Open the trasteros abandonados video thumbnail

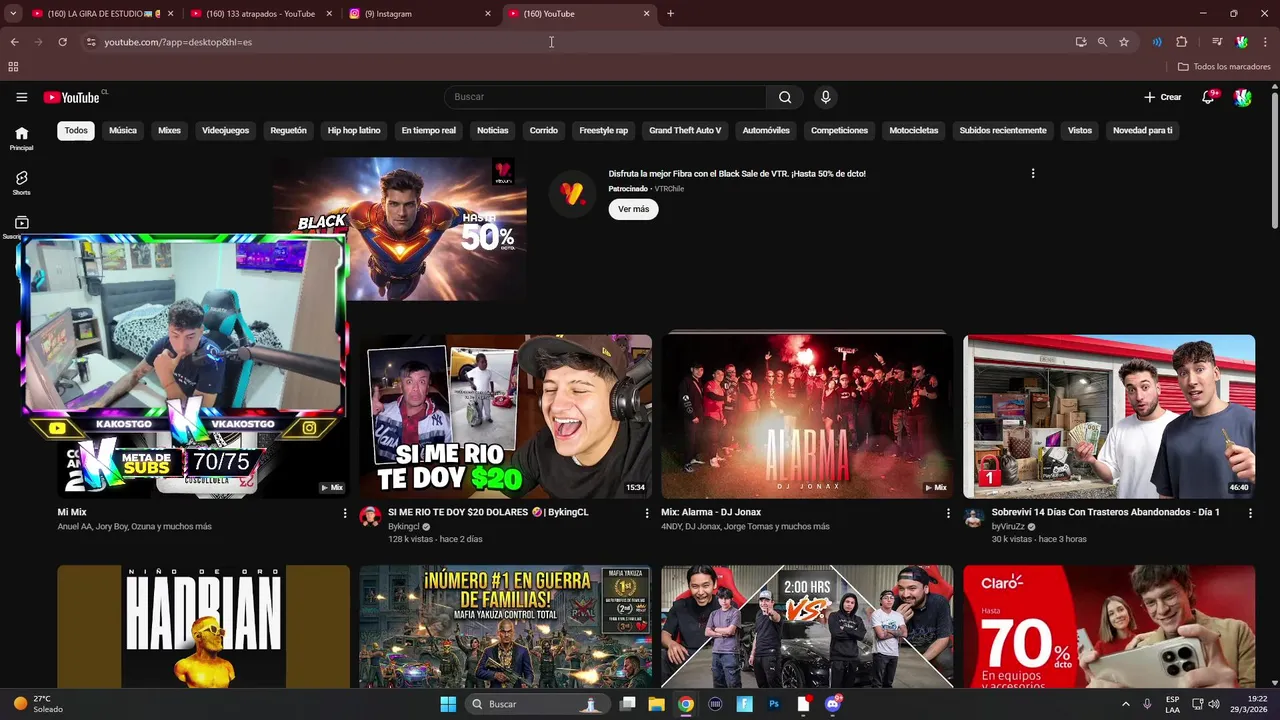pyautogui.click(x=1109, y=416)
